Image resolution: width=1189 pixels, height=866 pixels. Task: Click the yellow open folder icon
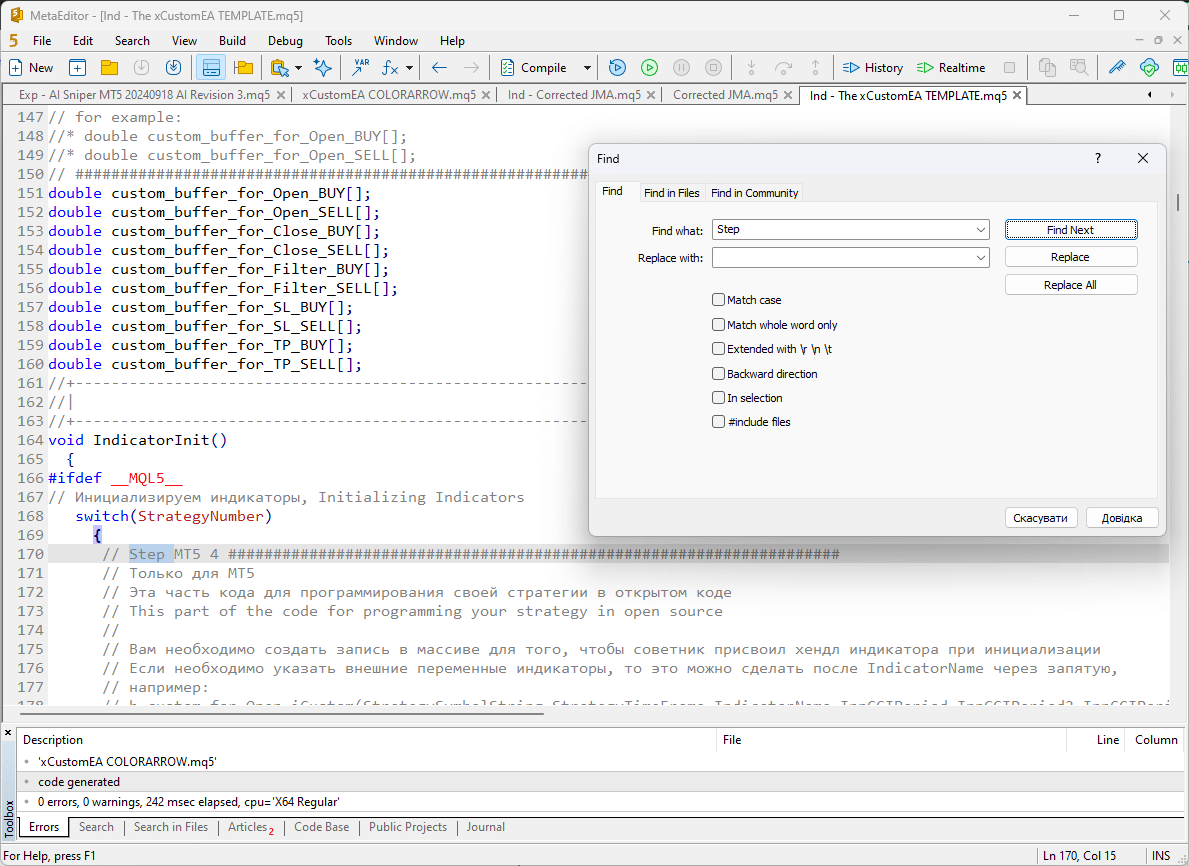pyautogui.click(x=109, y=68)
